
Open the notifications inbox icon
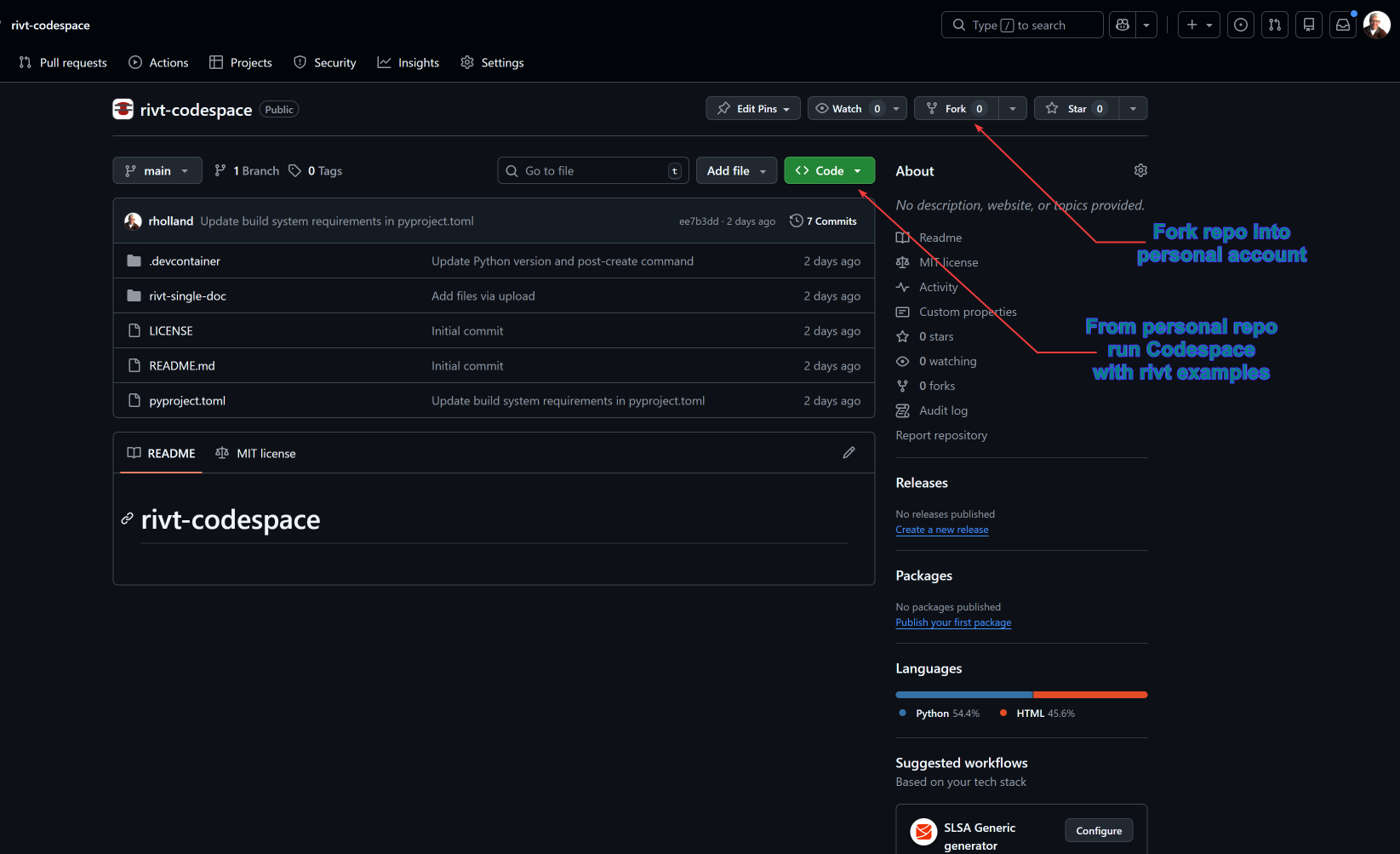[x=1343, y=26]
